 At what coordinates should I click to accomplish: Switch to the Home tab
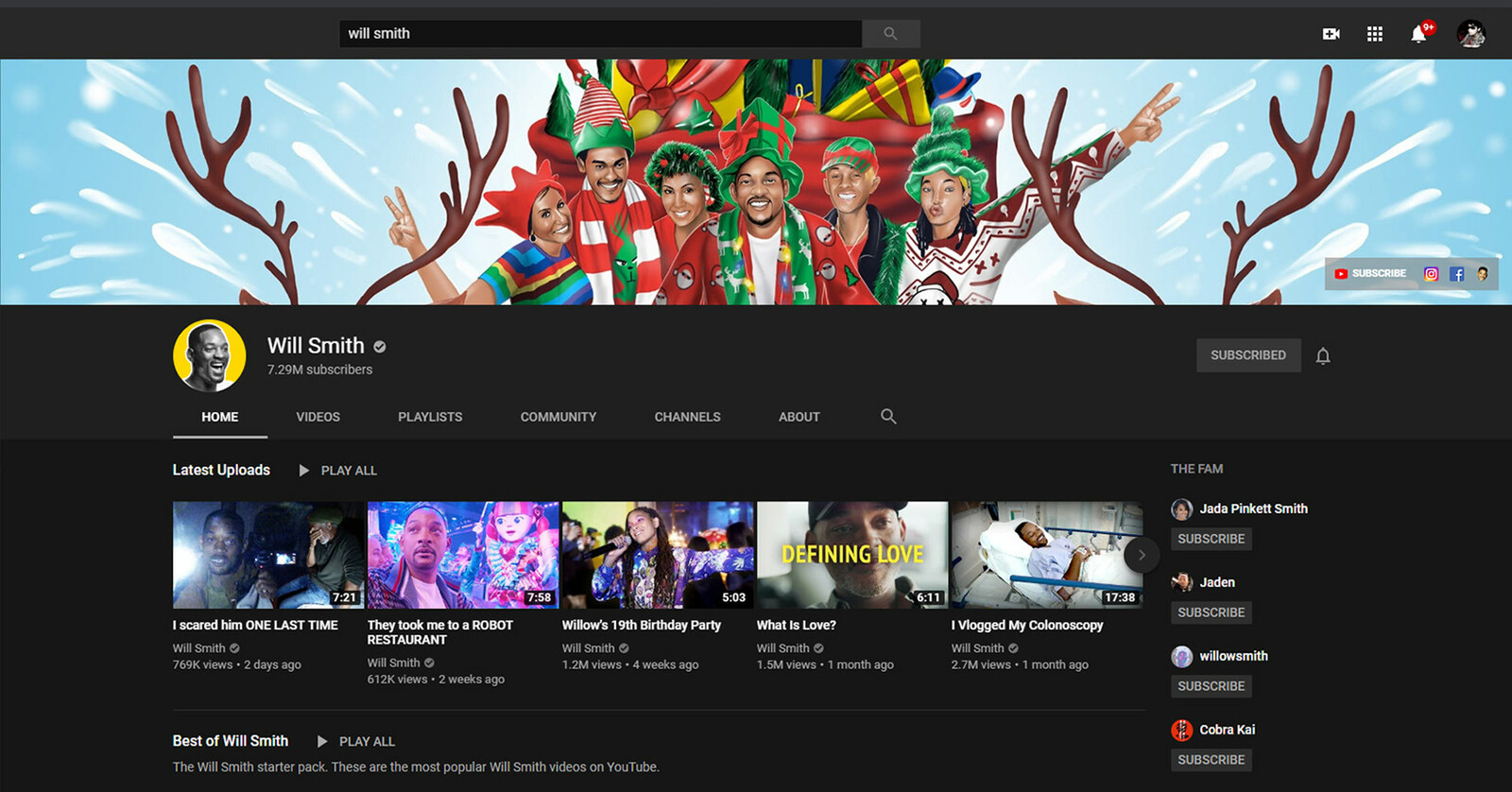pyautogui.click(x=220, y=417)
